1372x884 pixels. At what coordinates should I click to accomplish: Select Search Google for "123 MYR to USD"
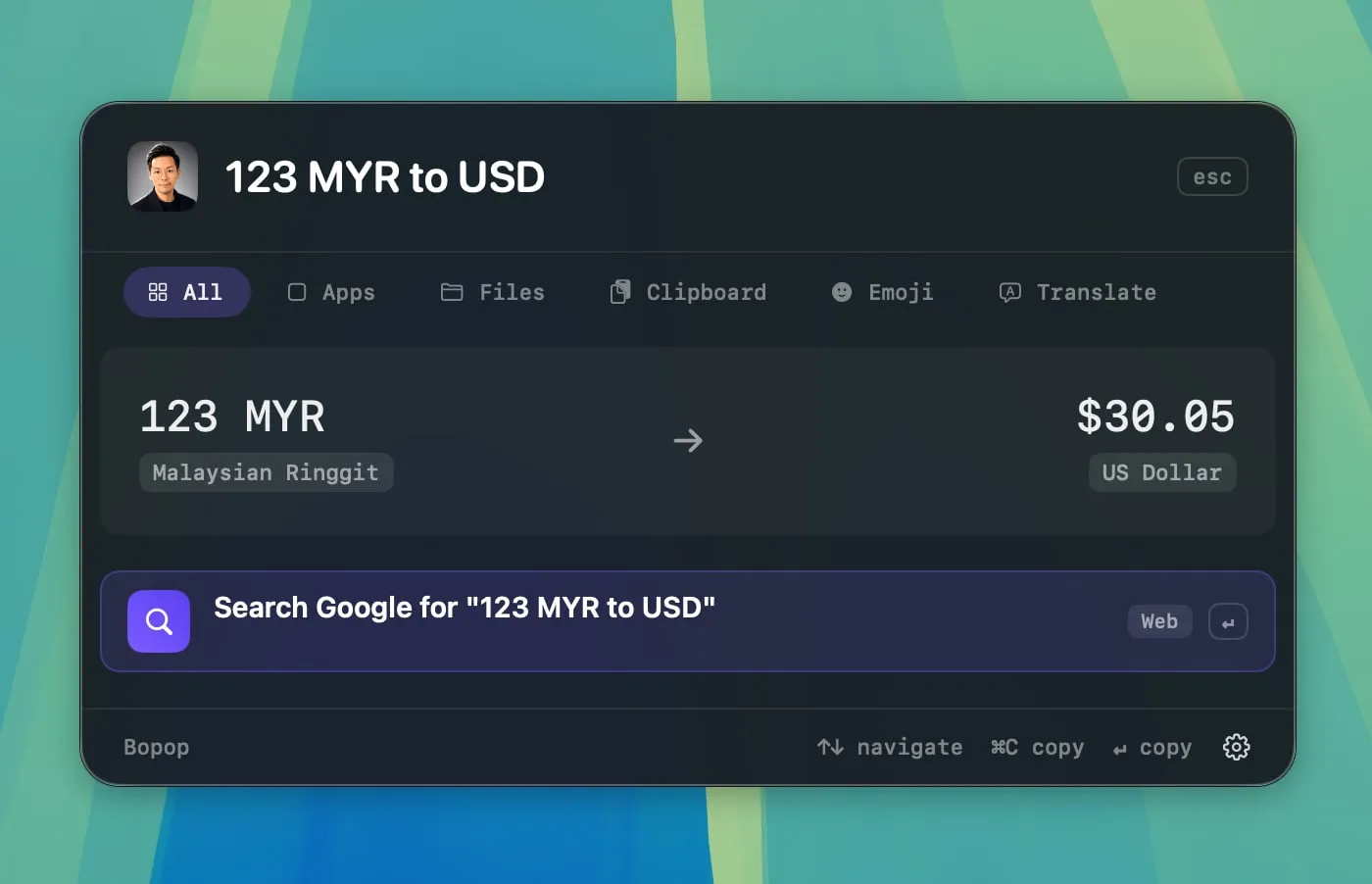688,621
